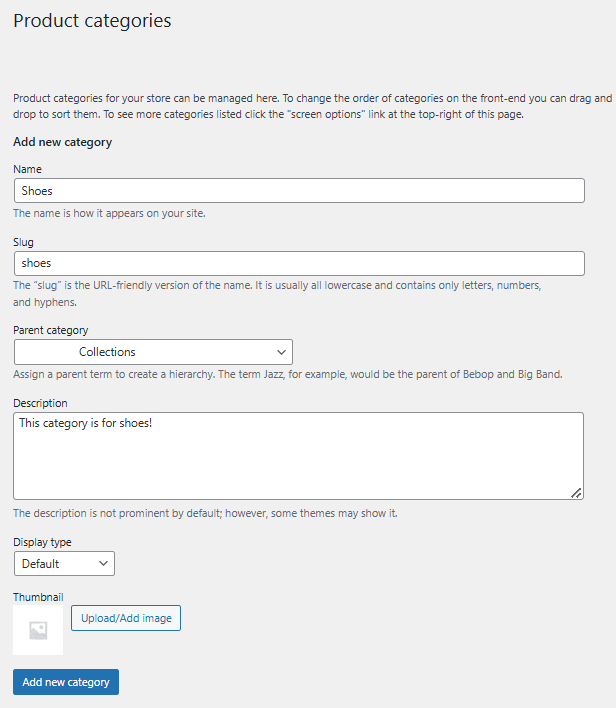Open the Default display type dropdown

pos(64,564)
